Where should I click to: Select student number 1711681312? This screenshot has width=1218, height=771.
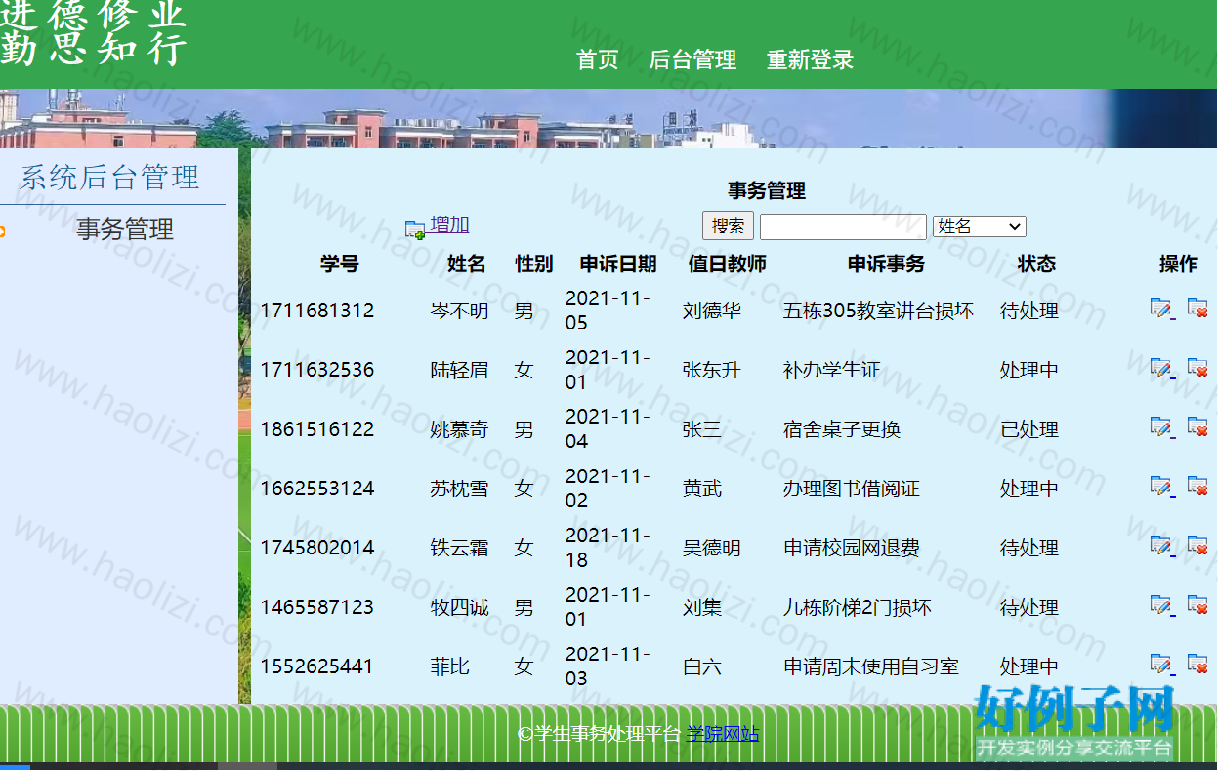coord(317,311)
